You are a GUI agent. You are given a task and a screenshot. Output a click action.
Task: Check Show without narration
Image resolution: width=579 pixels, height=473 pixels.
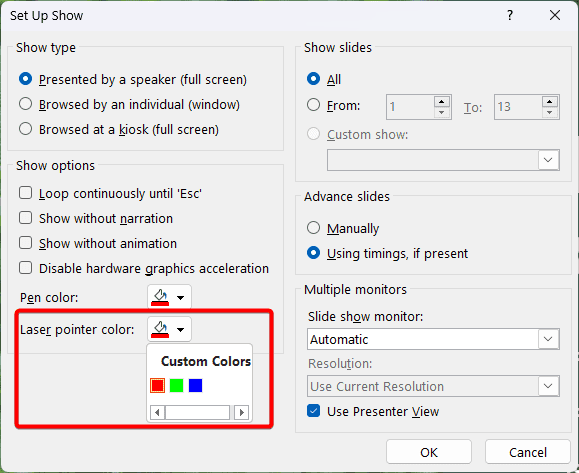[25, 218]
